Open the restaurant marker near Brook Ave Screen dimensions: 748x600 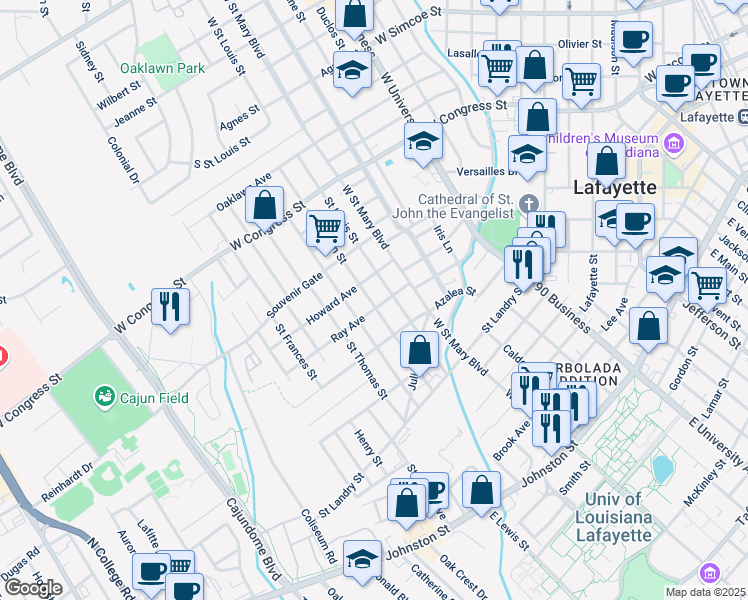(551, 430)
